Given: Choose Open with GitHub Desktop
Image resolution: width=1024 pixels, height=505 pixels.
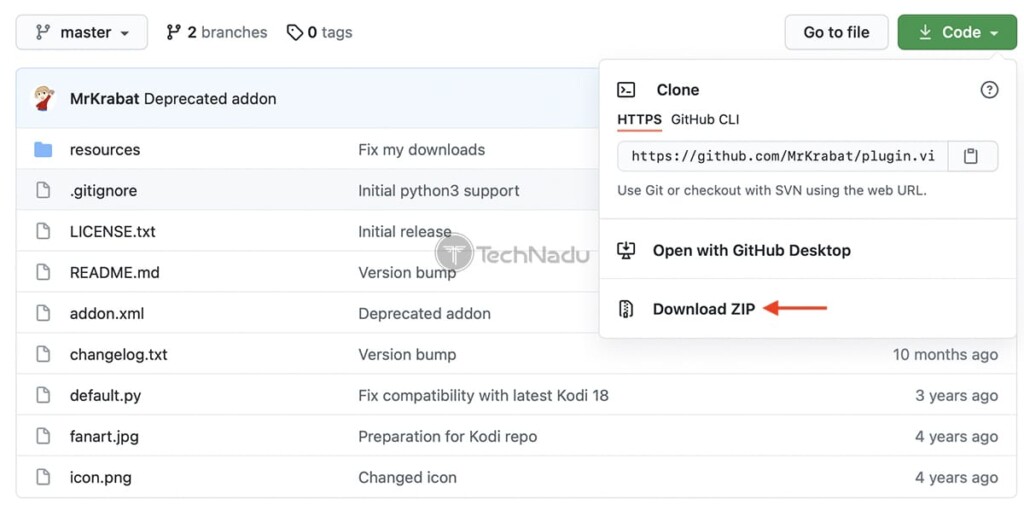Looking at the screenshot, I should point(751,250).
